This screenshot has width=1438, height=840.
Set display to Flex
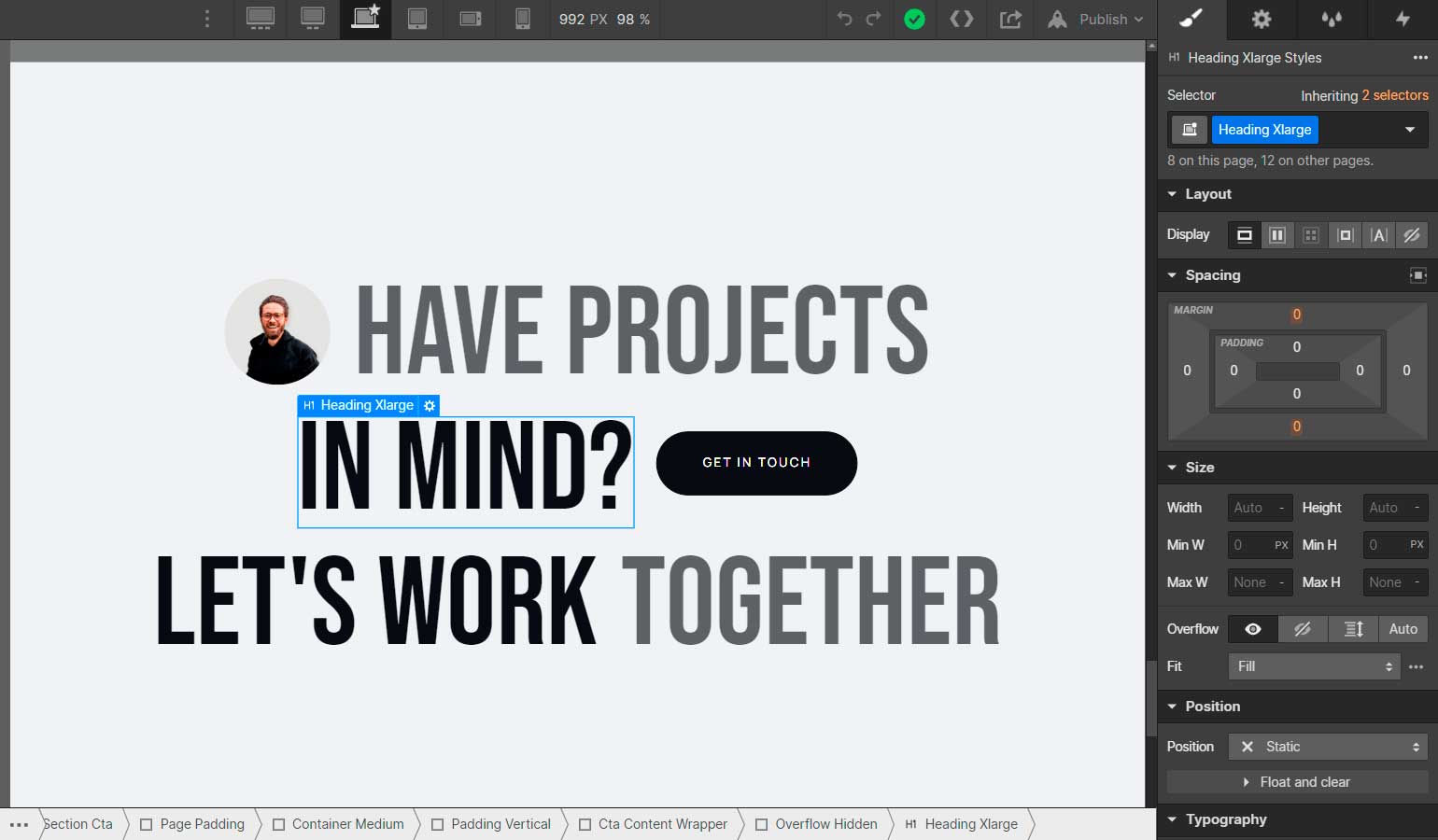tap(1277, 235)
